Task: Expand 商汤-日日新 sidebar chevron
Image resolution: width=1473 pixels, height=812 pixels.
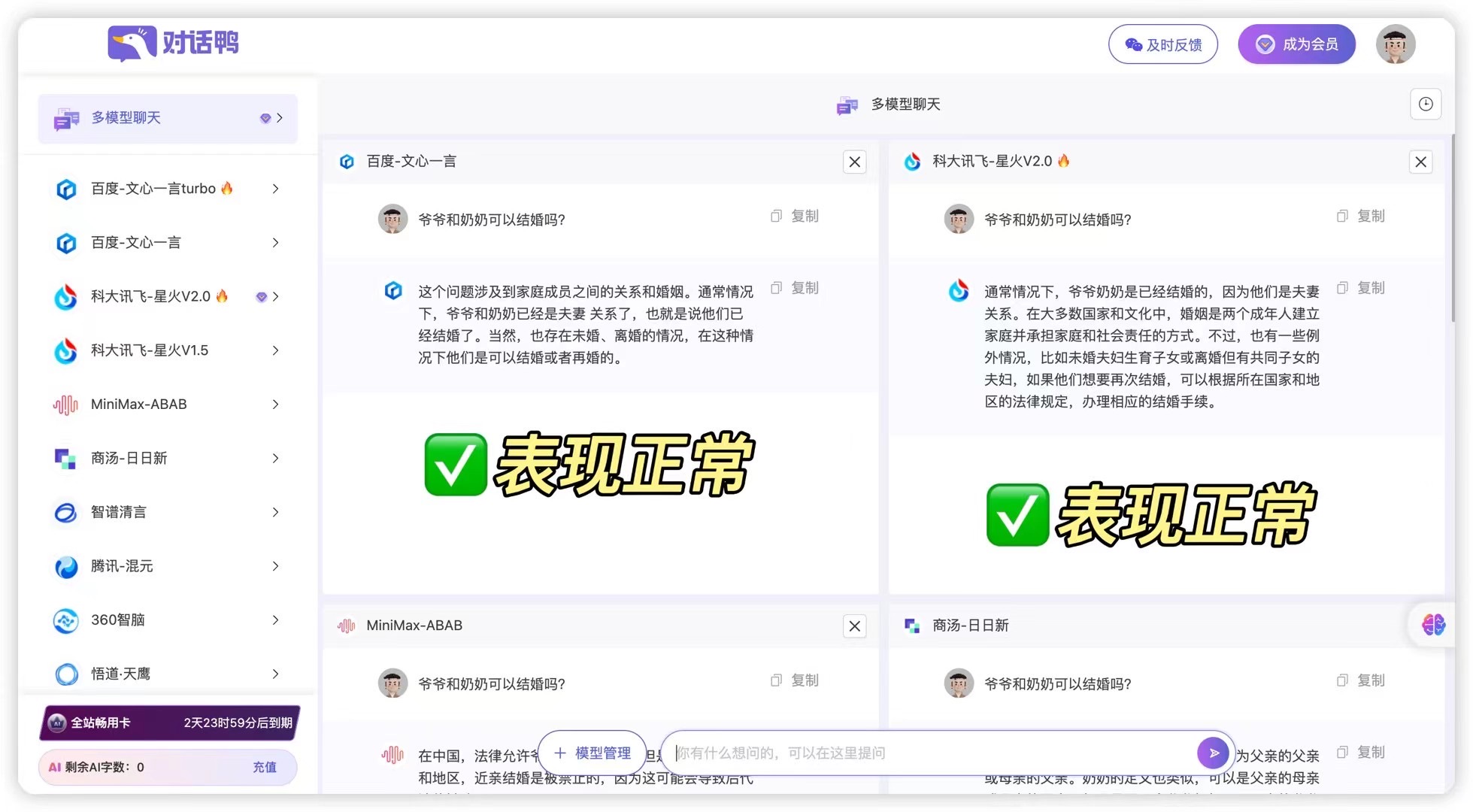Action: click(276, 459)
